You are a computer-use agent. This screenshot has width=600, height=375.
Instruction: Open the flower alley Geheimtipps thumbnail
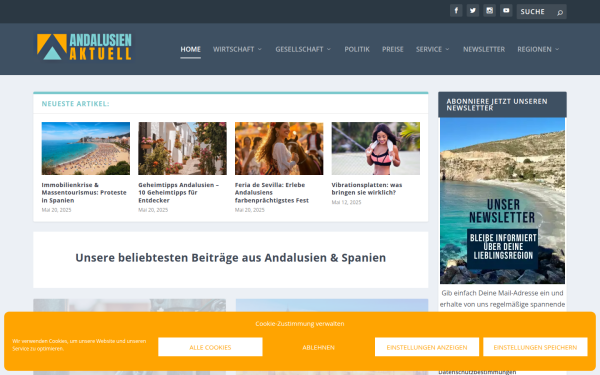(x=183, y=148)
